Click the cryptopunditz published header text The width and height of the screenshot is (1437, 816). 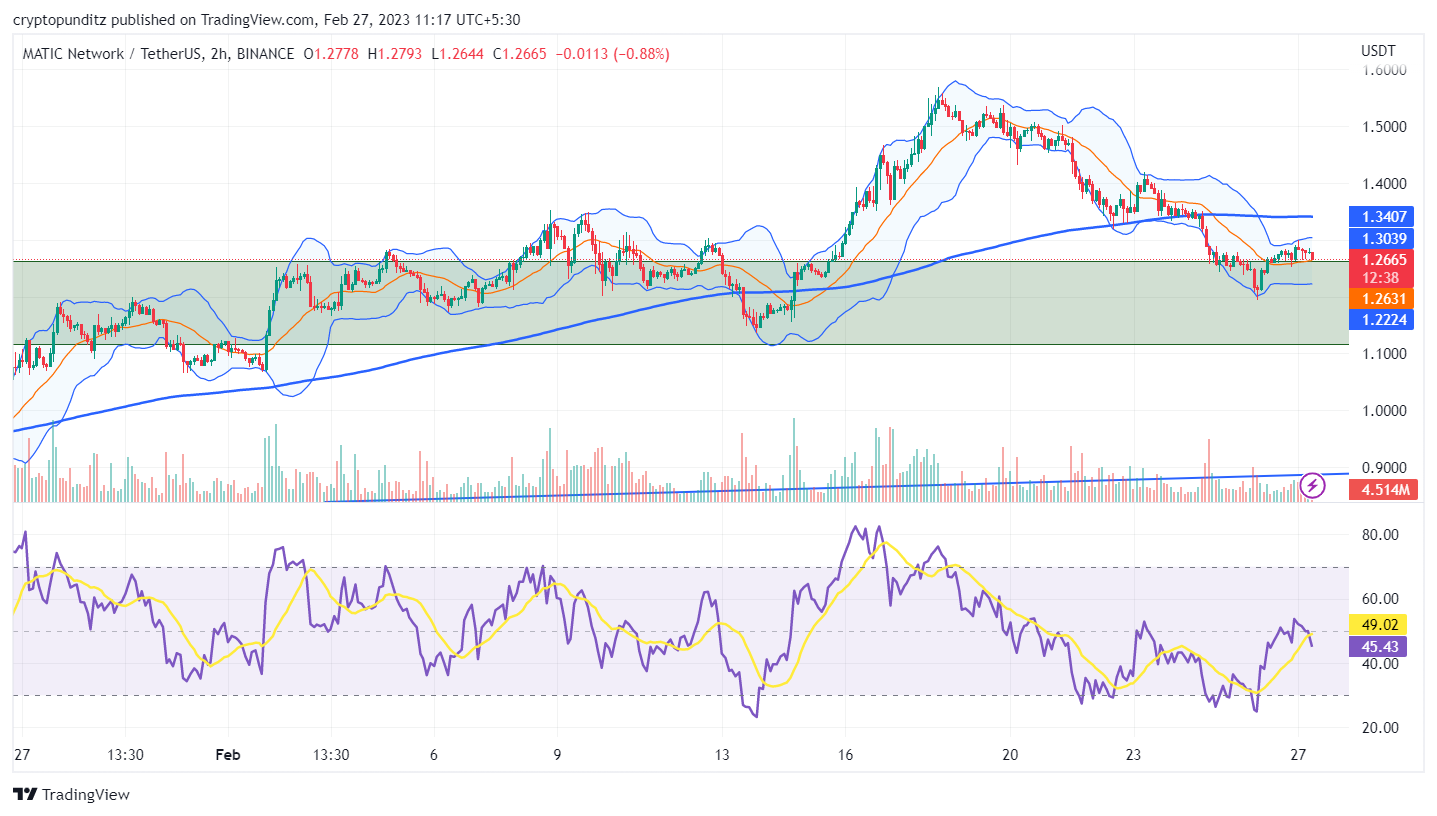pos(266,19)
